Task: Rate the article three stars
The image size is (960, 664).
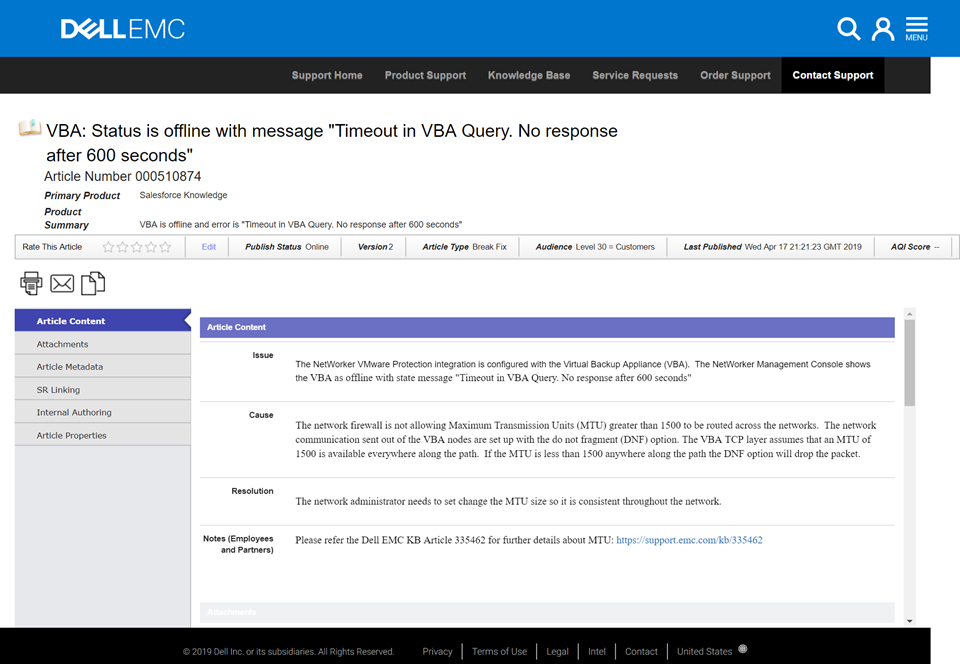Action: [x=137, y=247]
